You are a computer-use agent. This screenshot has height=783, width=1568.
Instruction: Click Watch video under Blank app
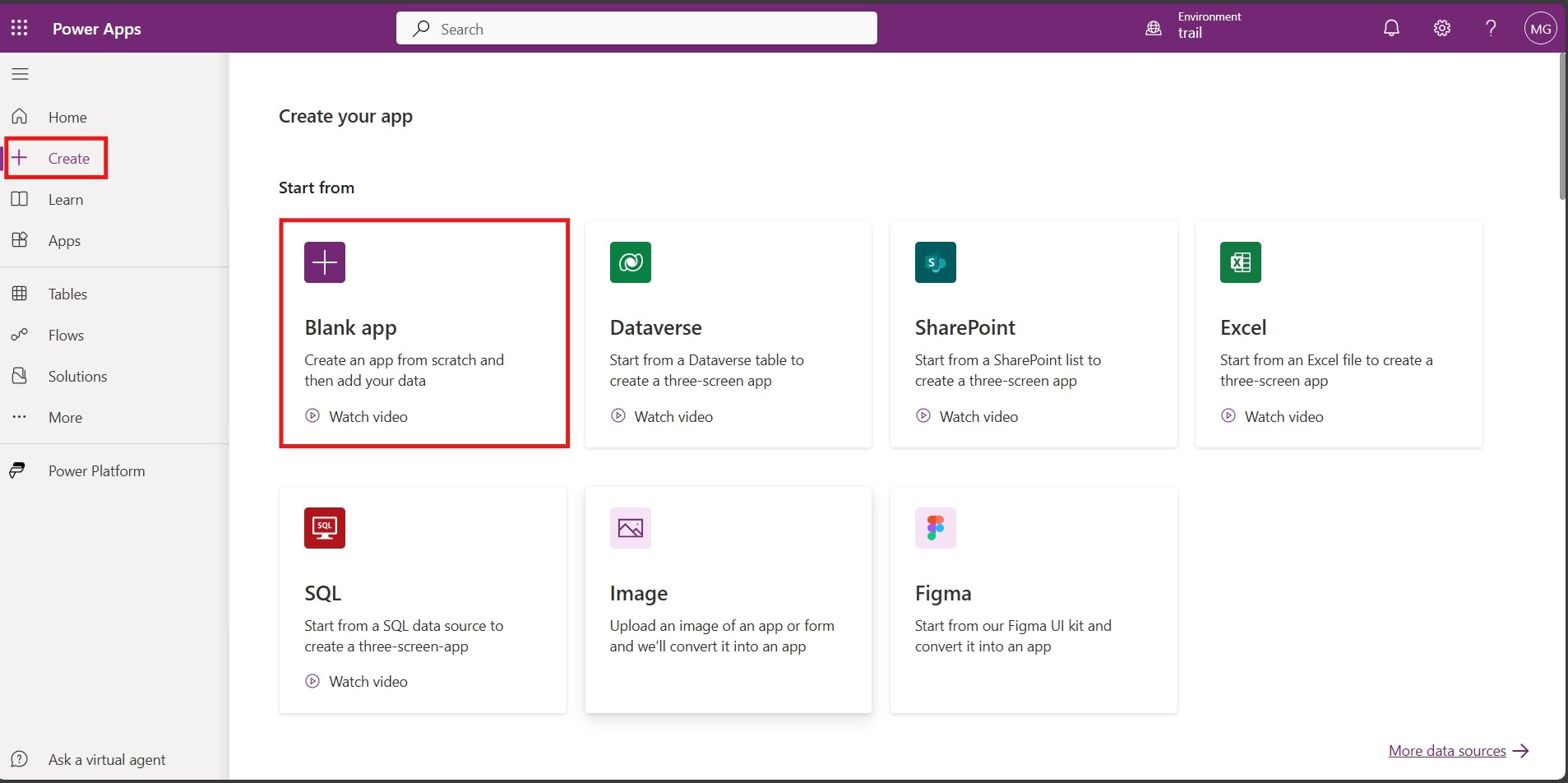point(368,416)
